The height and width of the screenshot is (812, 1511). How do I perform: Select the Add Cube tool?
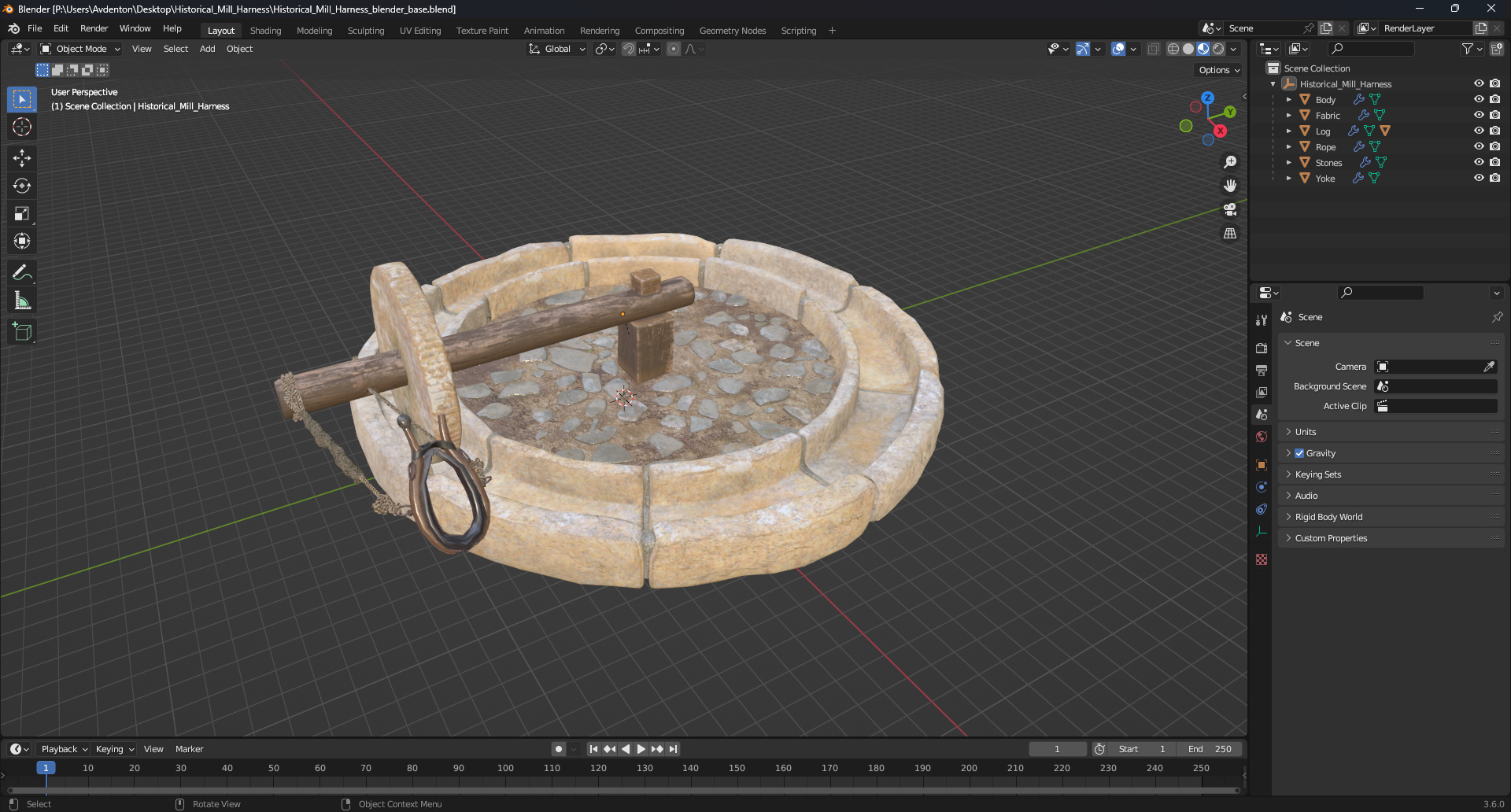22,332
